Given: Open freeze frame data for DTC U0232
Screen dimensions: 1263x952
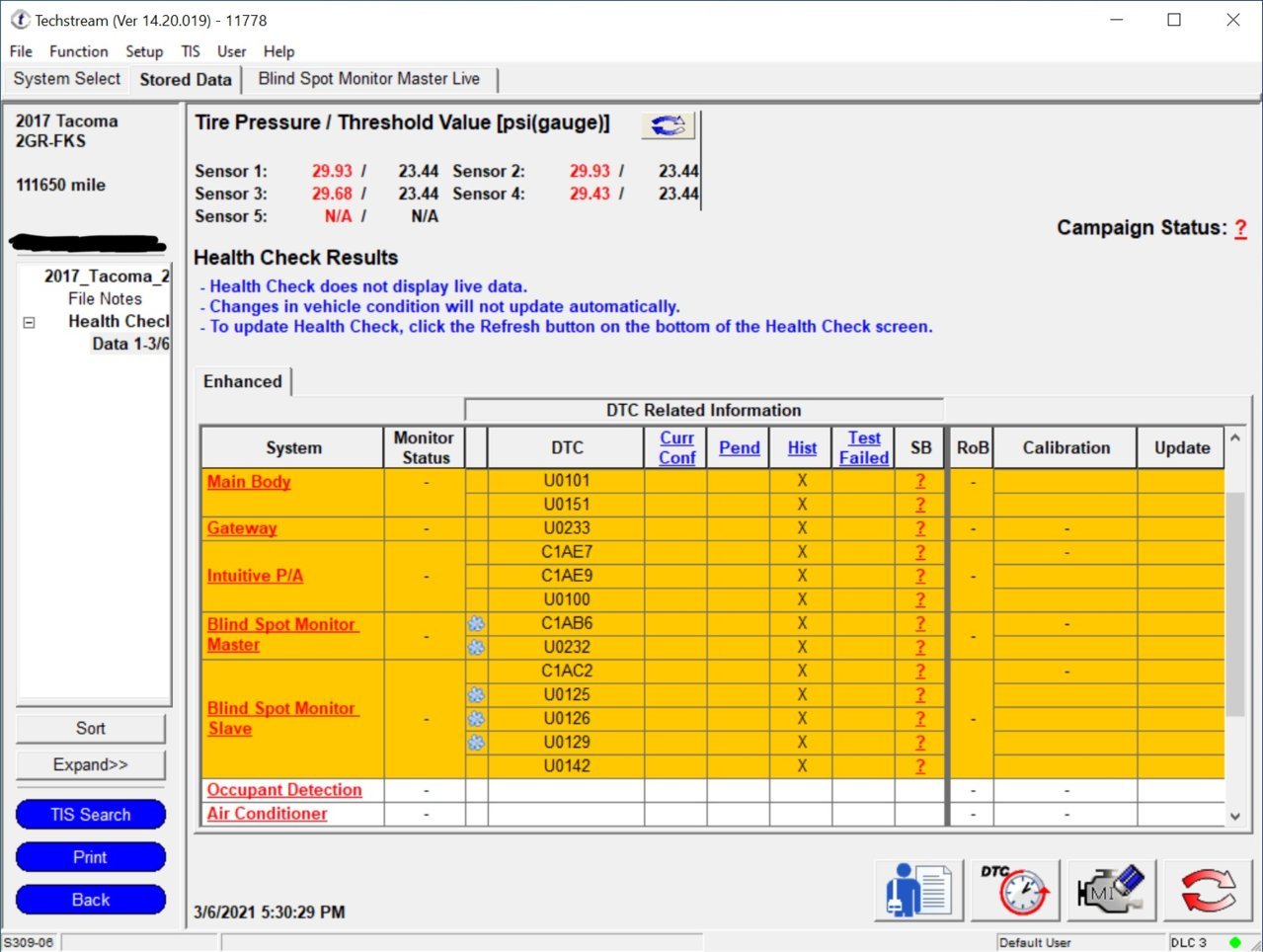Looking at the screenshot, I should coord(476,647).
